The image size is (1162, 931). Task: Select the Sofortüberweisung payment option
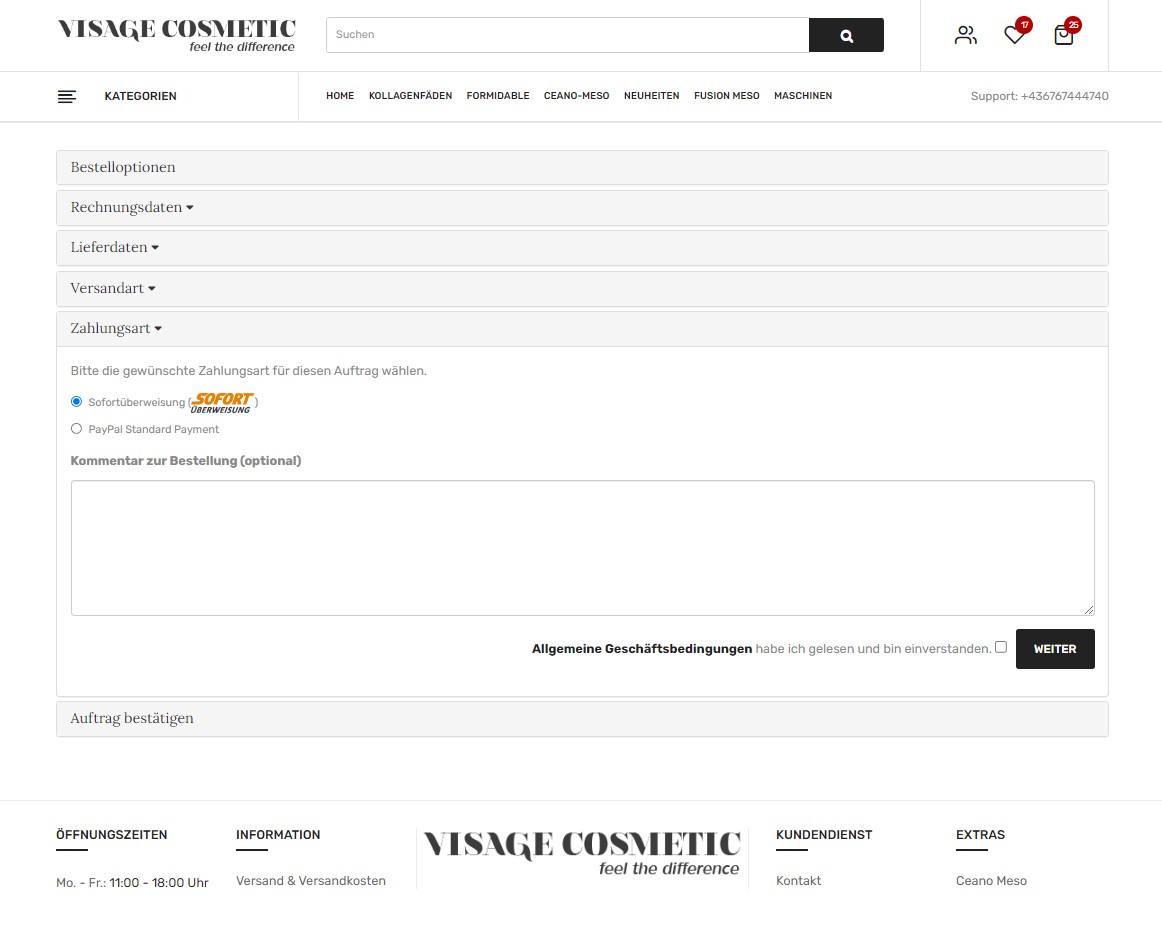point(77,402)
